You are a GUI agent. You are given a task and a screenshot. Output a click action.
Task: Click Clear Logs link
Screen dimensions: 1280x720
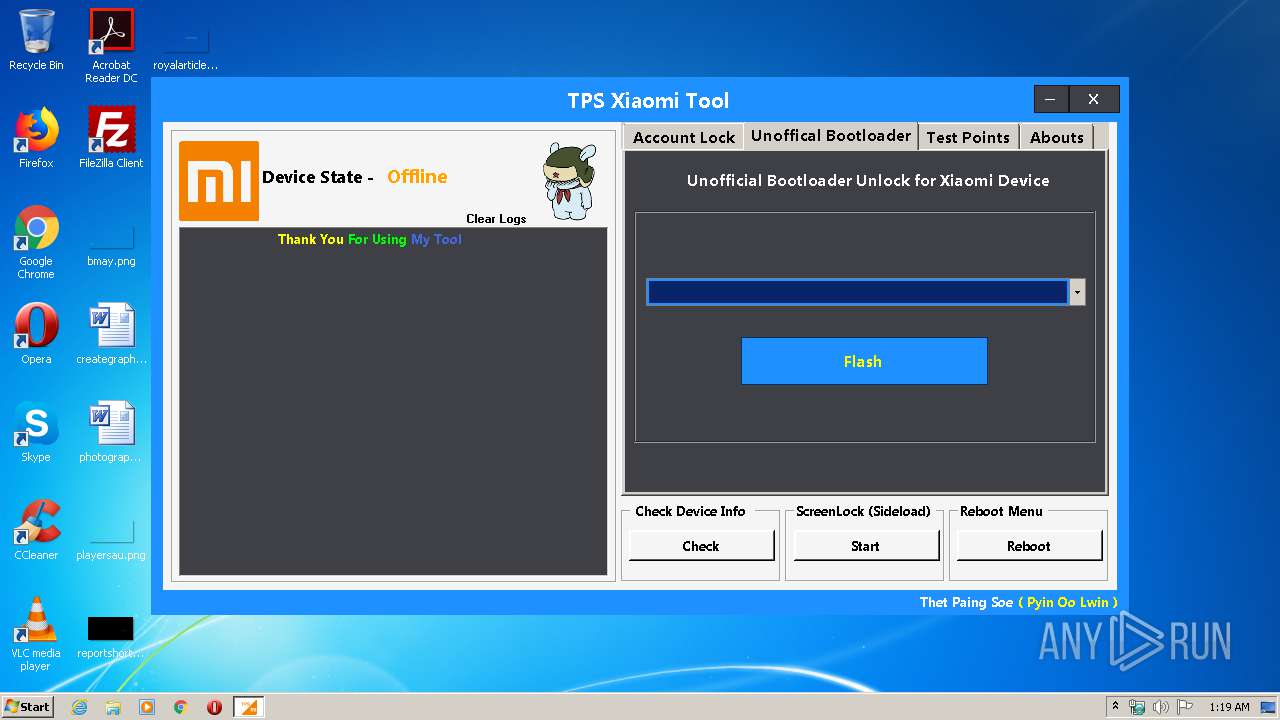(x=496, y=219)
